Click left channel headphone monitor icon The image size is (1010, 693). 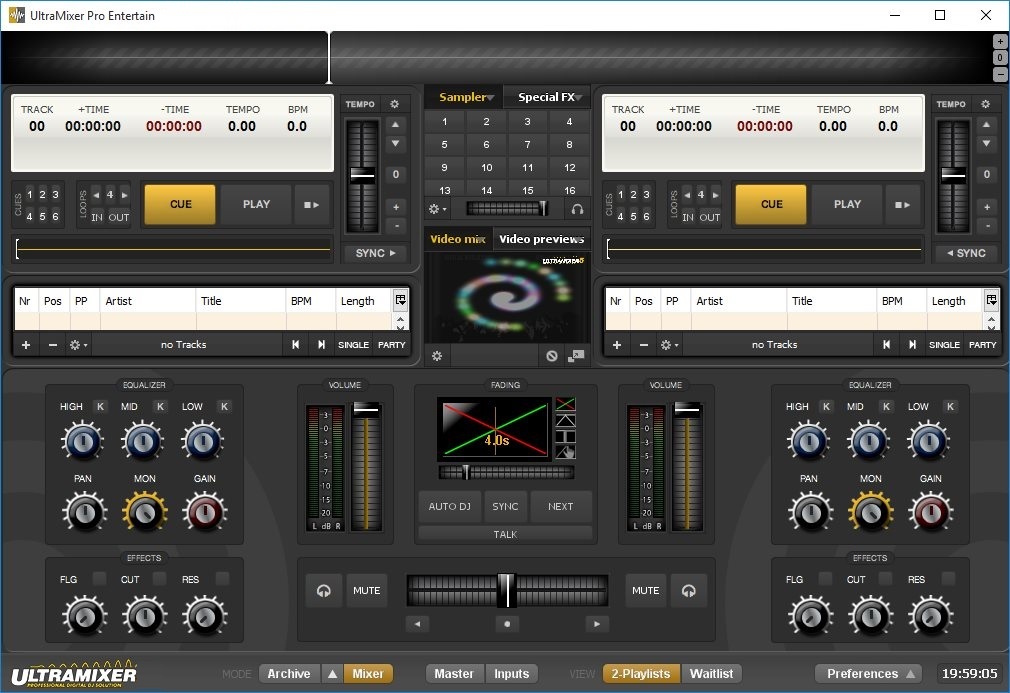(324, 591)
